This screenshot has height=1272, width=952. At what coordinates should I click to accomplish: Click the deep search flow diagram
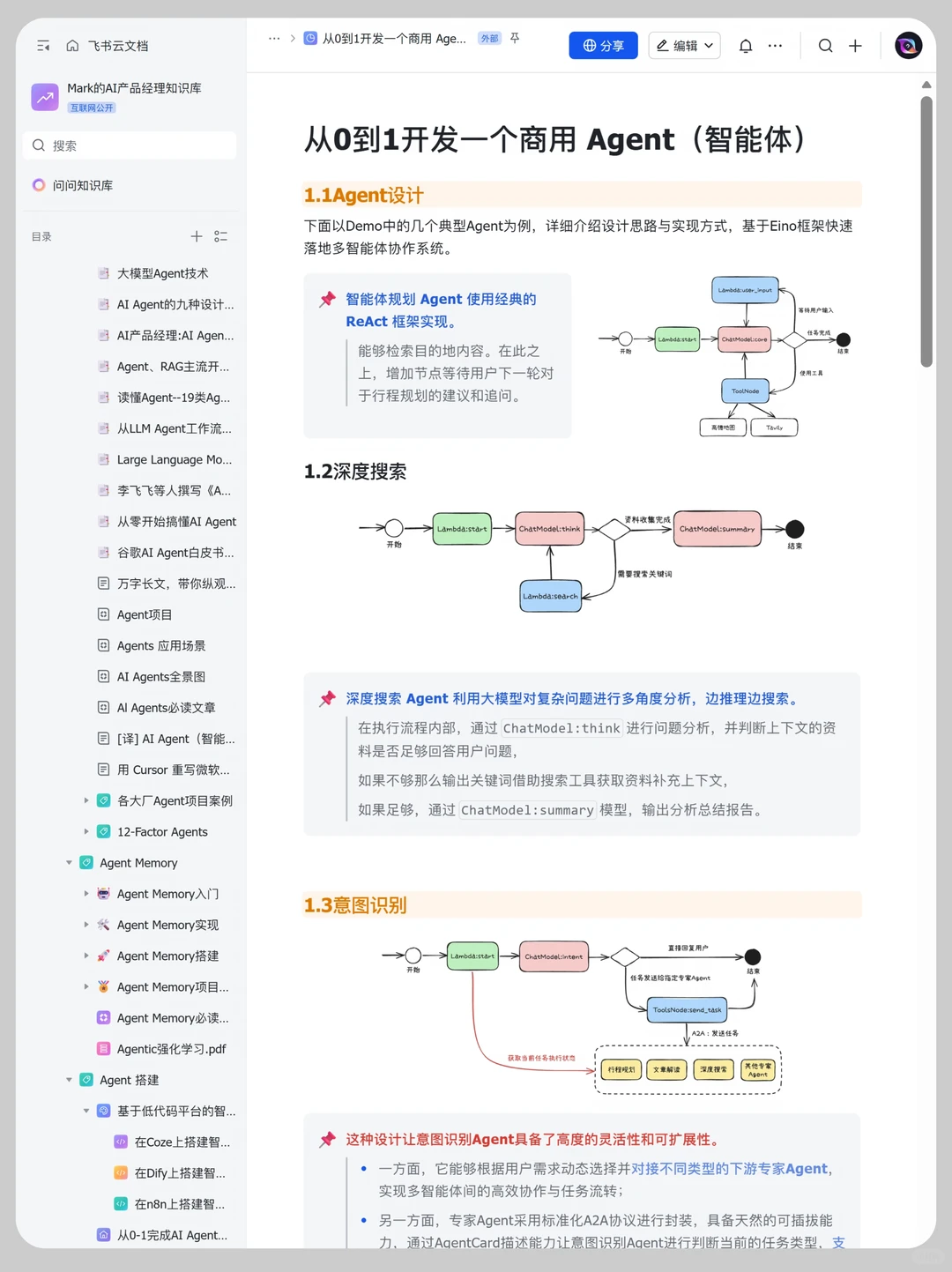(x=581, y=561)
